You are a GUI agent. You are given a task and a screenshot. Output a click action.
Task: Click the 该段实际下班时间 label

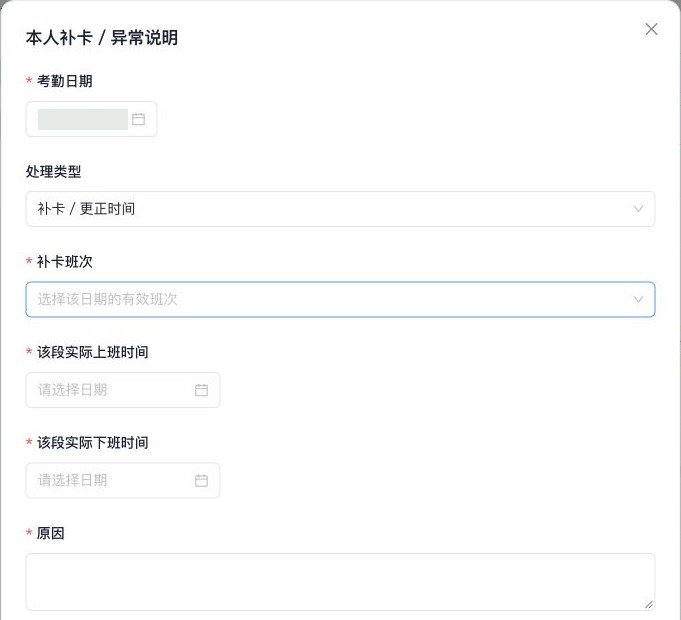93,442
